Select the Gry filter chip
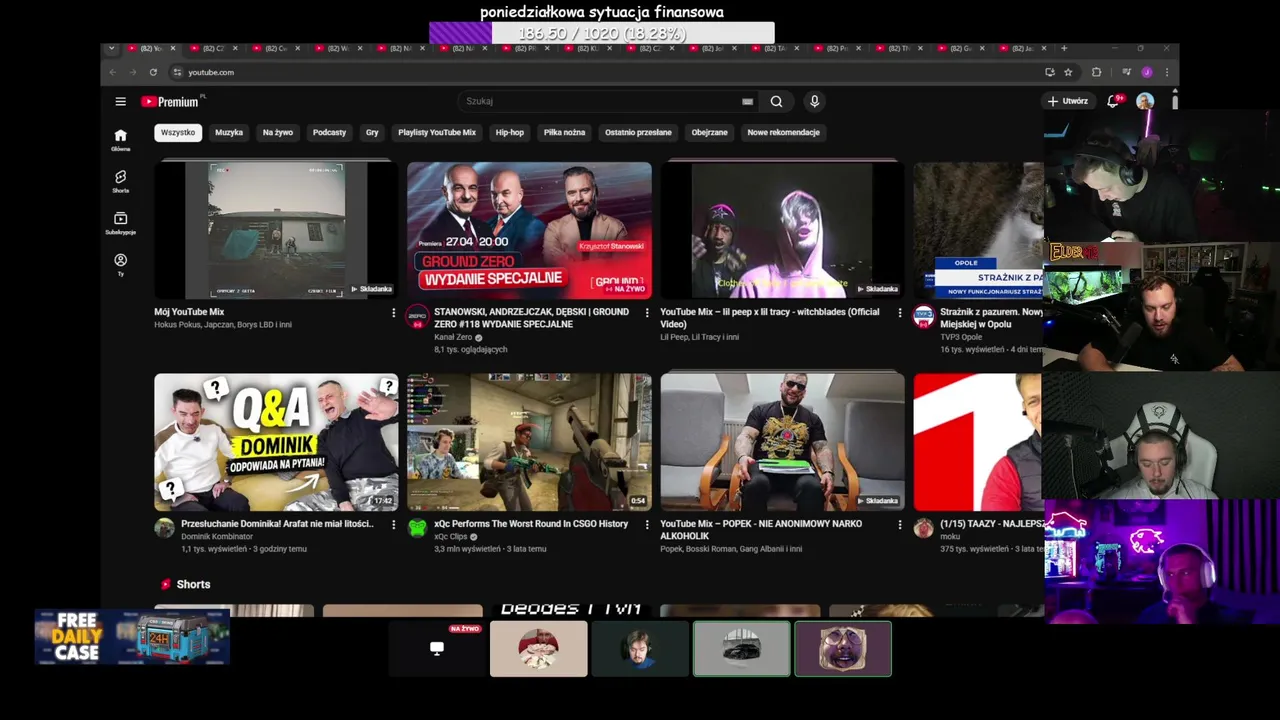Screen dimensions: 1280x720 (x=372, y=132)
